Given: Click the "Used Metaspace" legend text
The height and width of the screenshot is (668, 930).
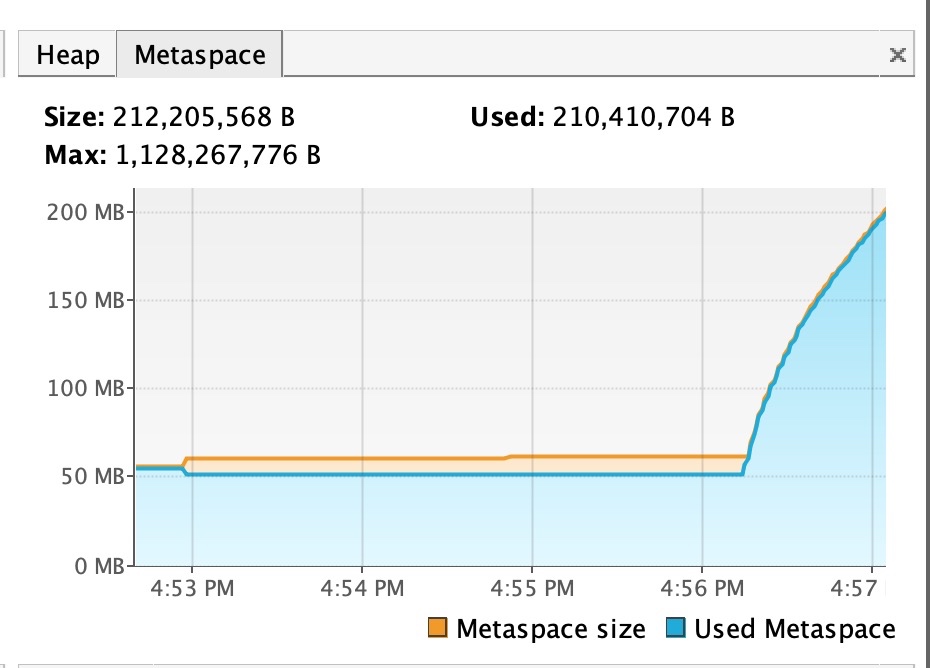Looking at the screenshot, I should (795, 629).
